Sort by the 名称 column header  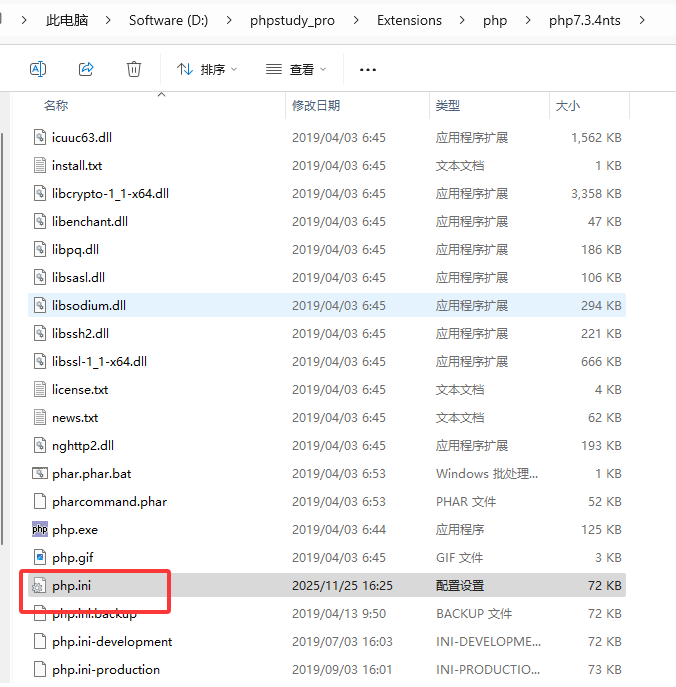click(x=56, y=106)
